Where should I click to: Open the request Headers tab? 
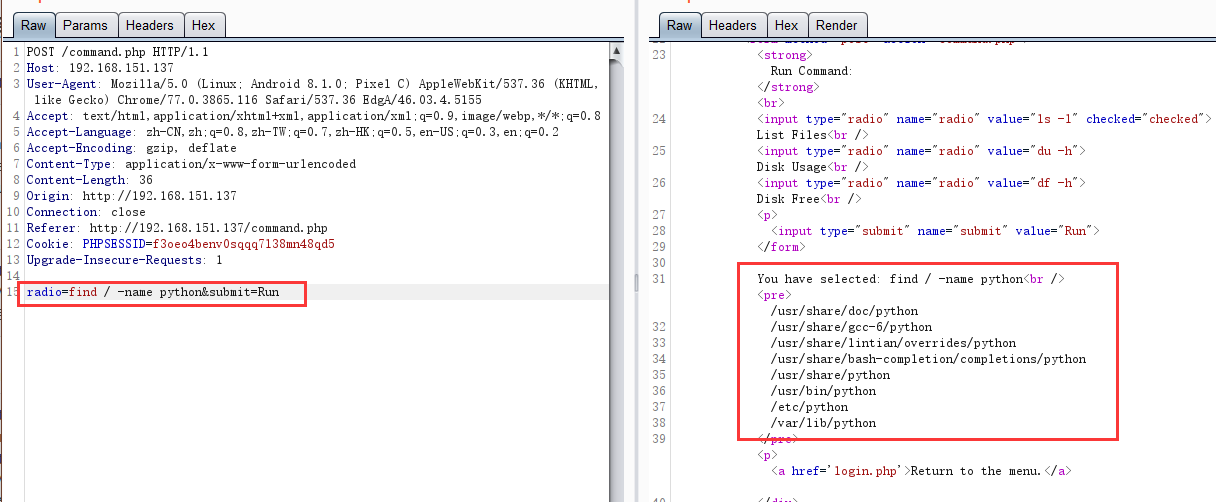(x=150, y=25)
